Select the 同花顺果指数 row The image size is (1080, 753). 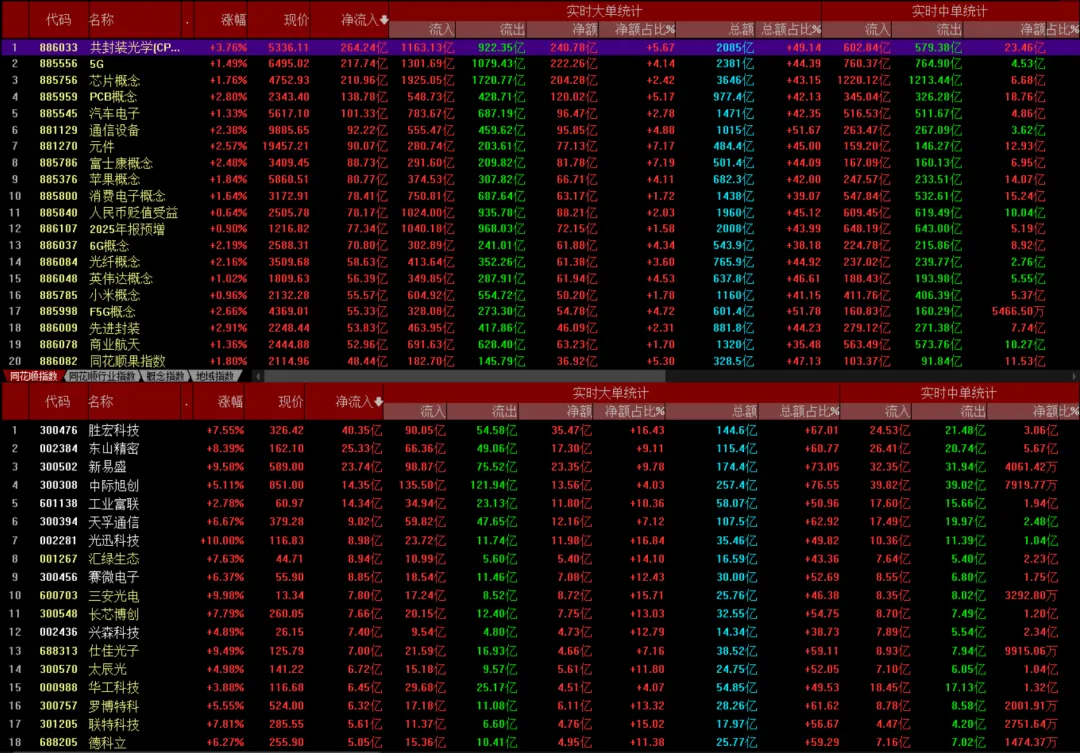[x=540, y=361]
